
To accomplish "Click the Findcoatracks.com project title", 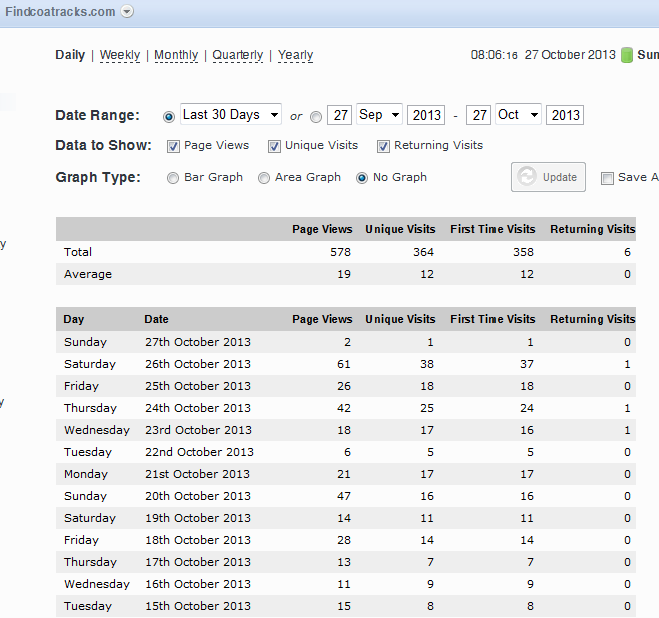I will click(60, 11).
